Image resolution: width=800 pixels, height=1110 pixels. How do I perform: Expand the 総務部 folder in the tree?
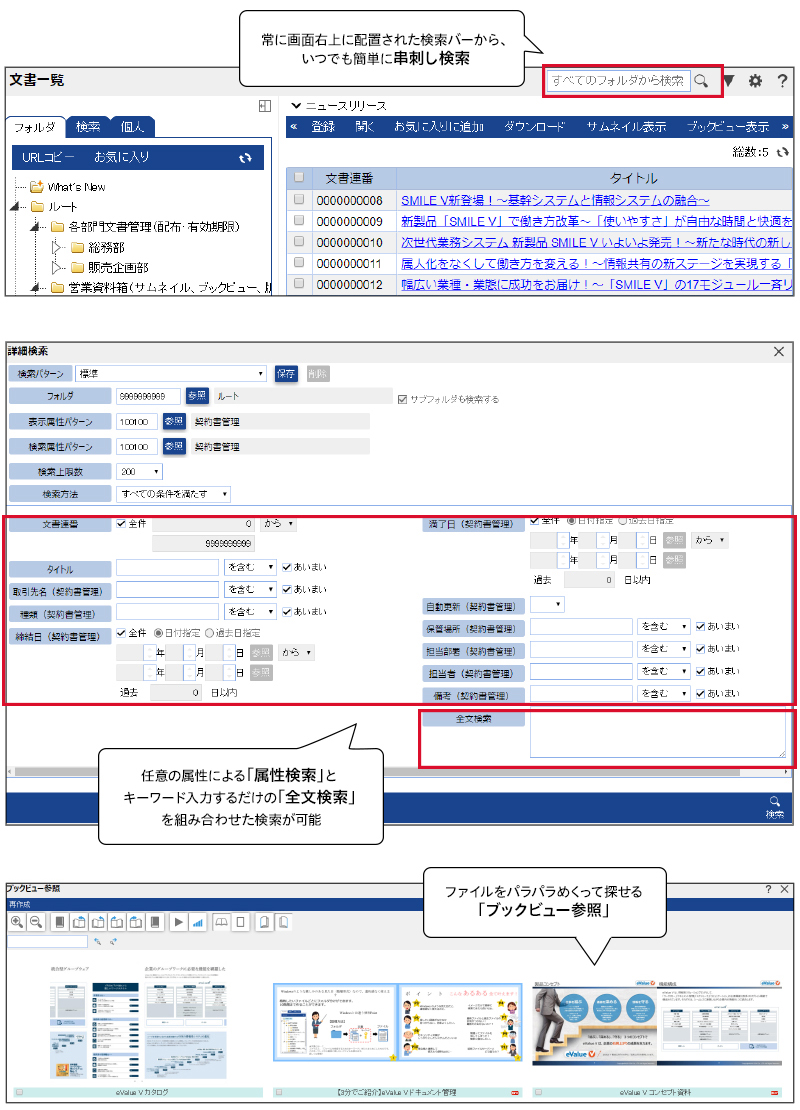point(58,247)
